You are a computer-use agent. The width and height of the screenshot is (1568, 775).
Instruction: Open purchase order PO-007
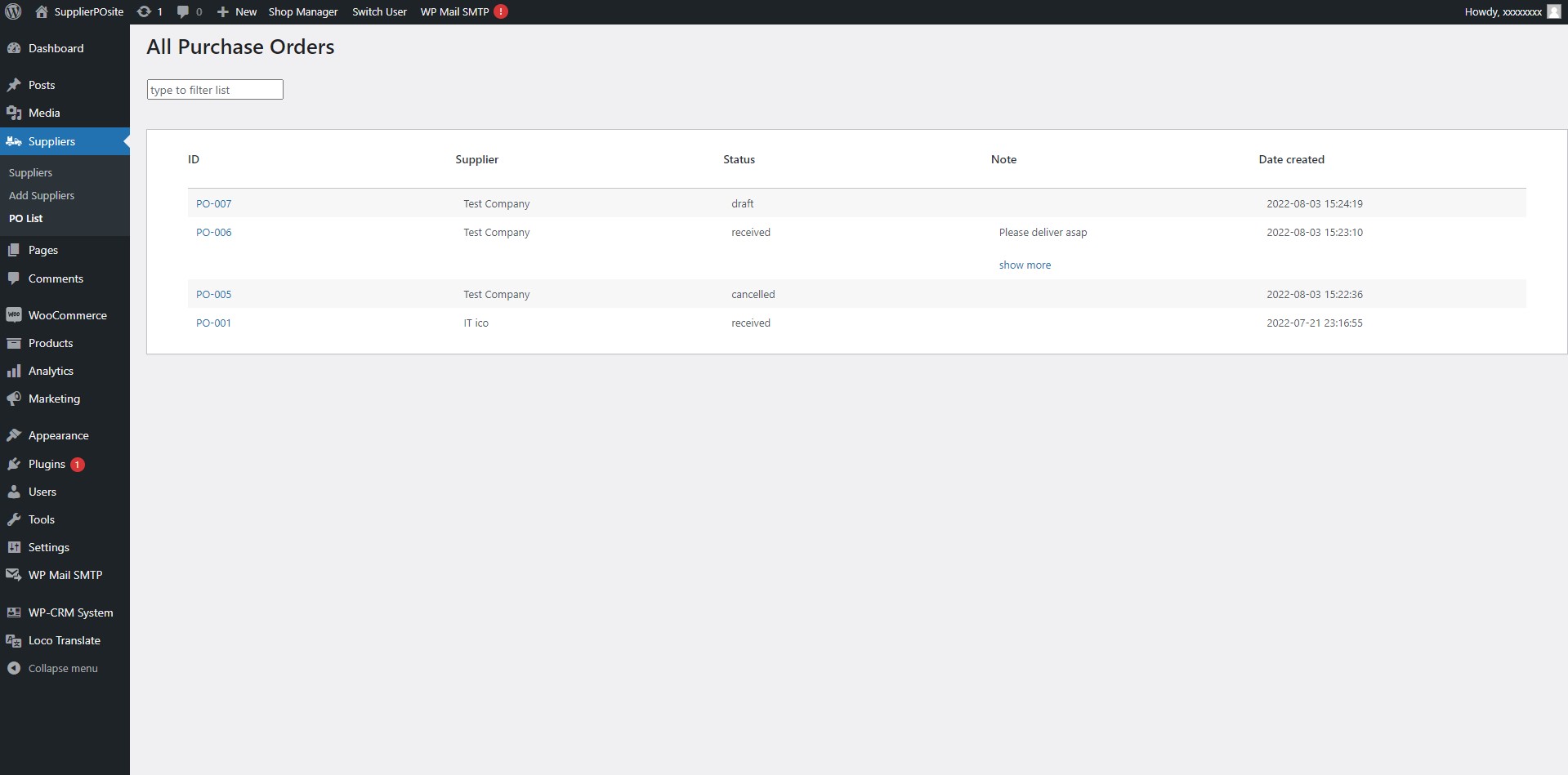(213, 203)
